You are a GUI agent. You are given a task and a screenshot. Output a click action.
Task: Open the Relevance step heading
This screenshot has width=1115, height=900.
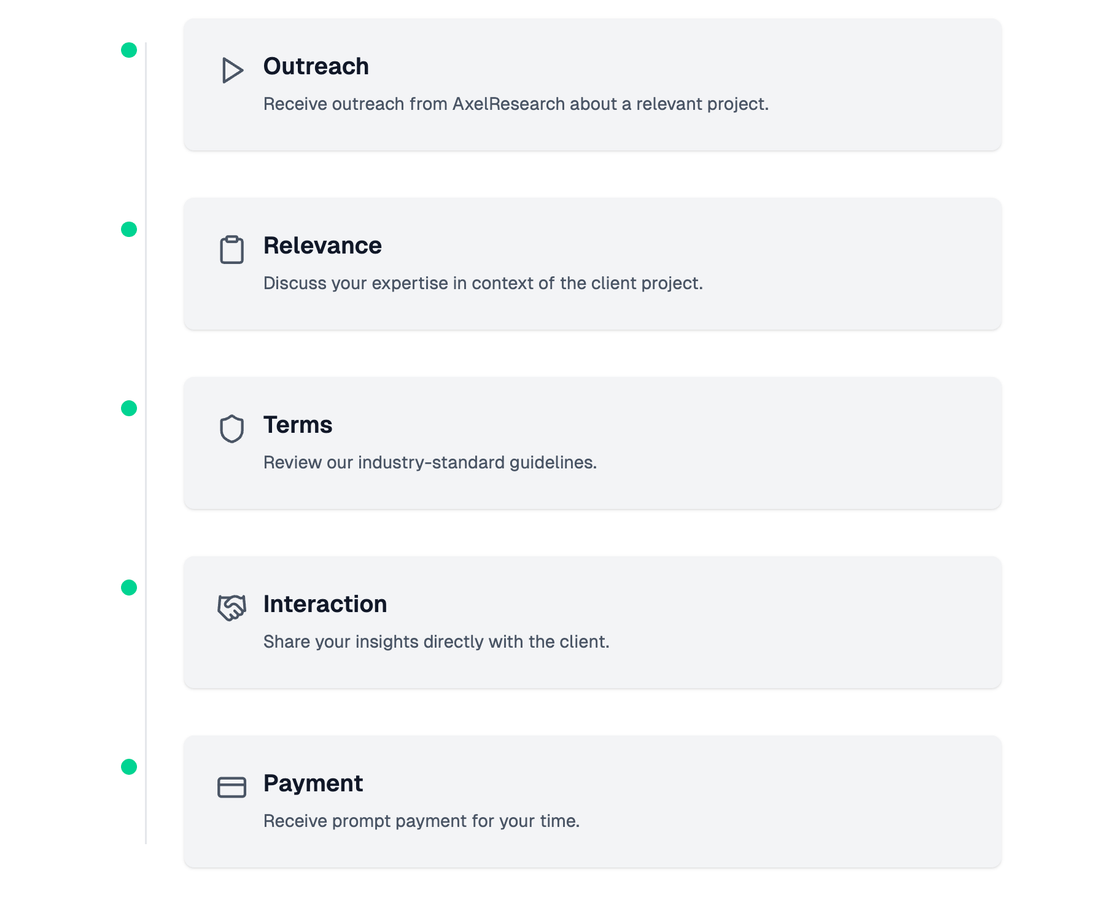click(x=322, y=246)
